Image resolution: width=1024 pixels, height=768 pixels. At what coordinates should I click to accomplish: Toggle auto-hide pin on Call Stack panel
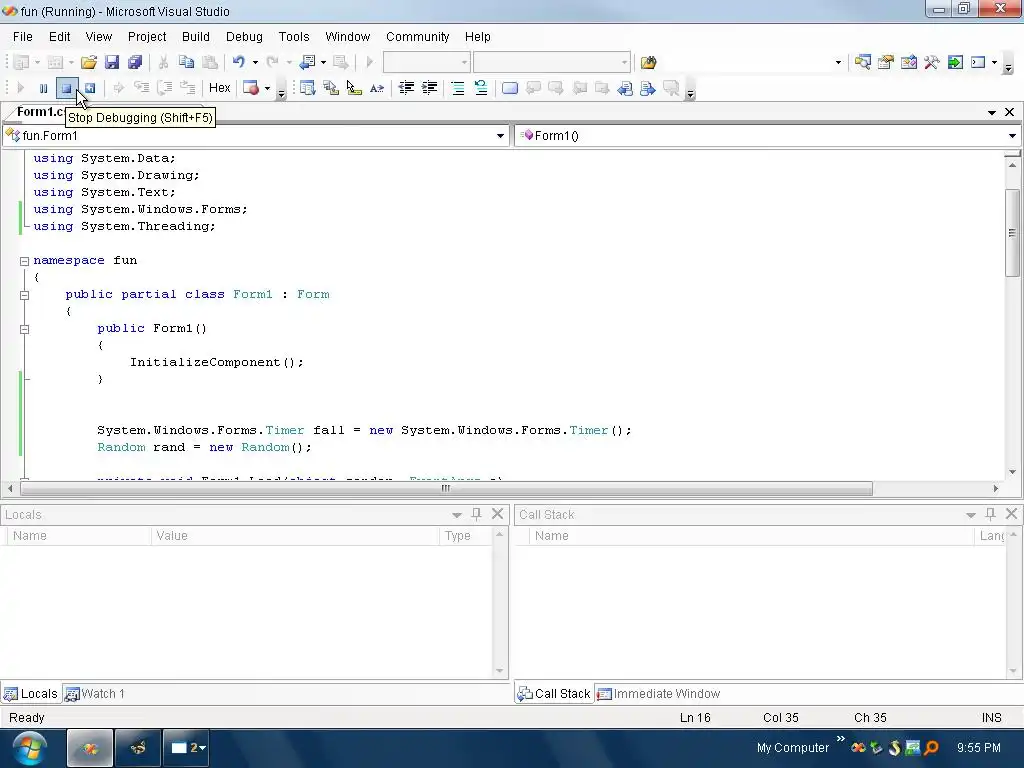pos(990,515)
